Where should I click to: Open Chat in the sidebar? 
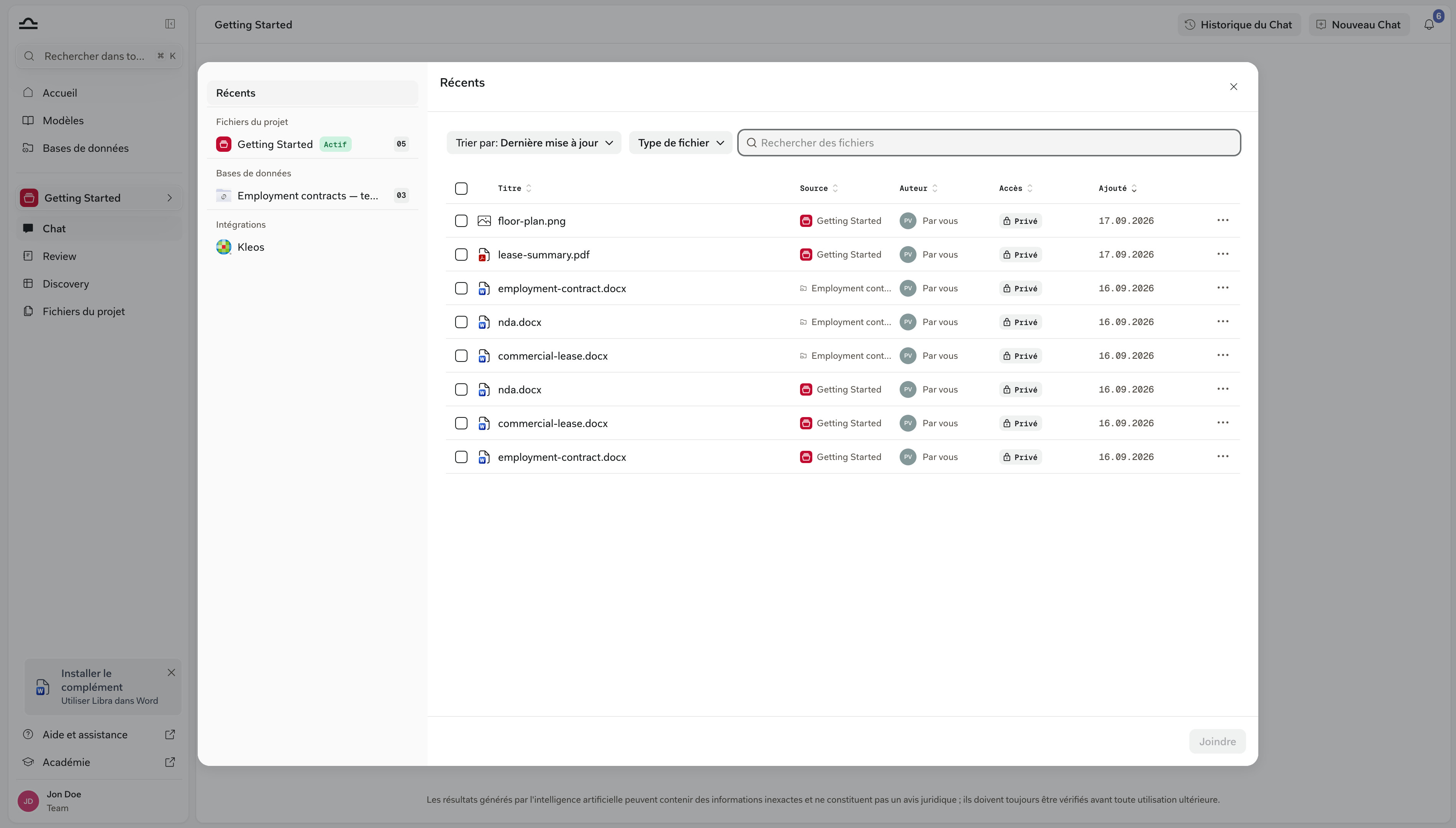pos(99,228)
